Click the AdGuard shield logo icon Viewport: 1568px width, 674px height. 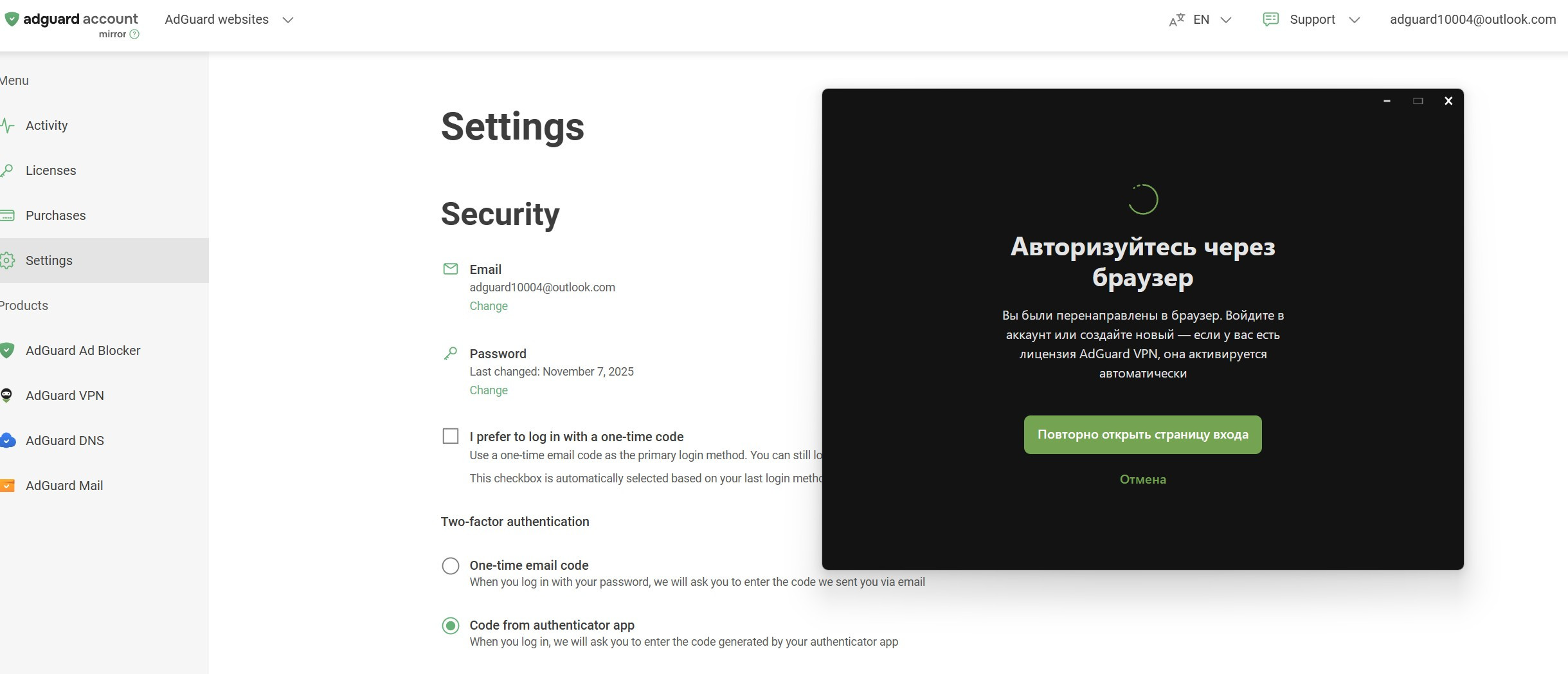point(12,19)
